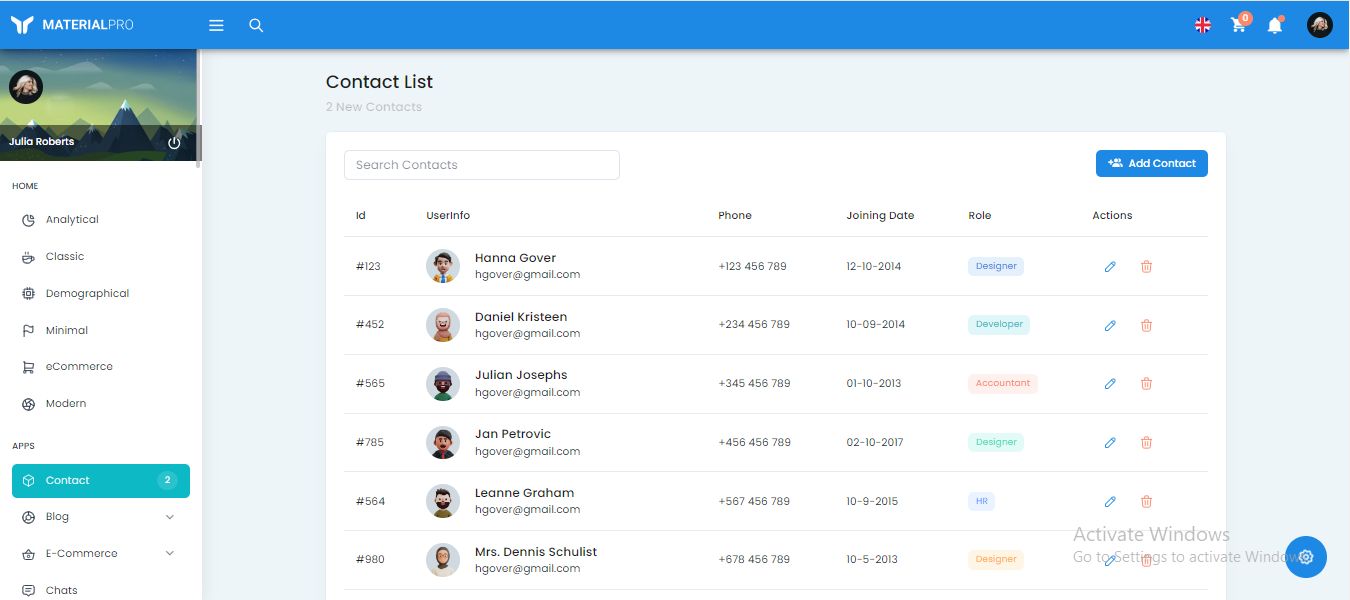This screenshot has width=1350, height=600.
Task: Select the Contact app in sidebar
Action: 101,481
